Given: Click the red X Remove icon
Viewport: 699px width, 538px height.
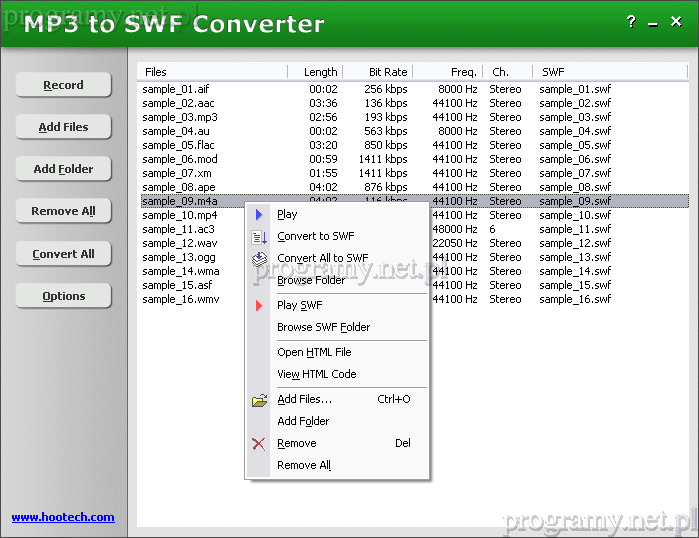Looking at the screenshot, I should coord(259,444).
